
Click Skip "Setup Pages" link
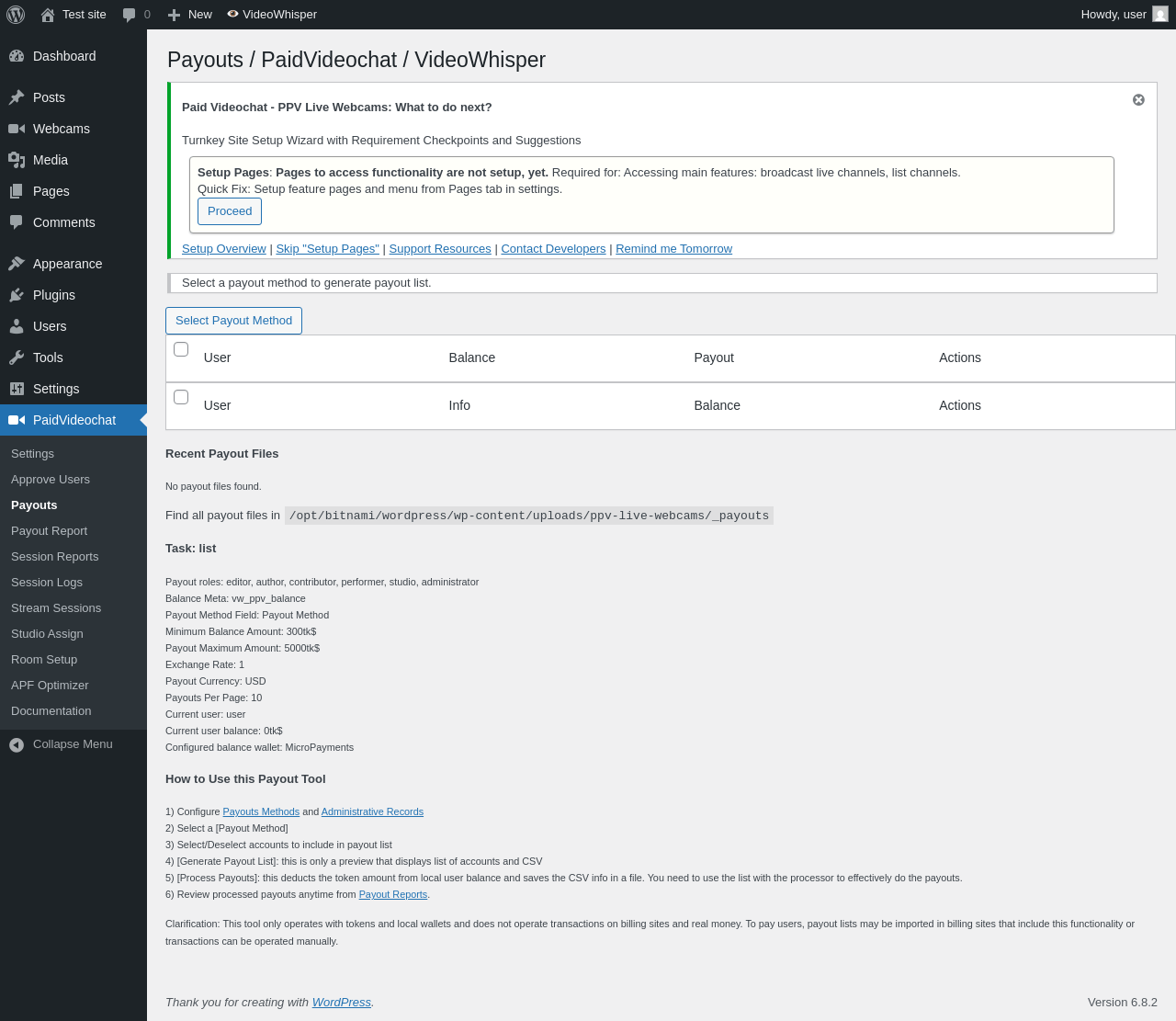pyautogui.click(x=328, y=249)
